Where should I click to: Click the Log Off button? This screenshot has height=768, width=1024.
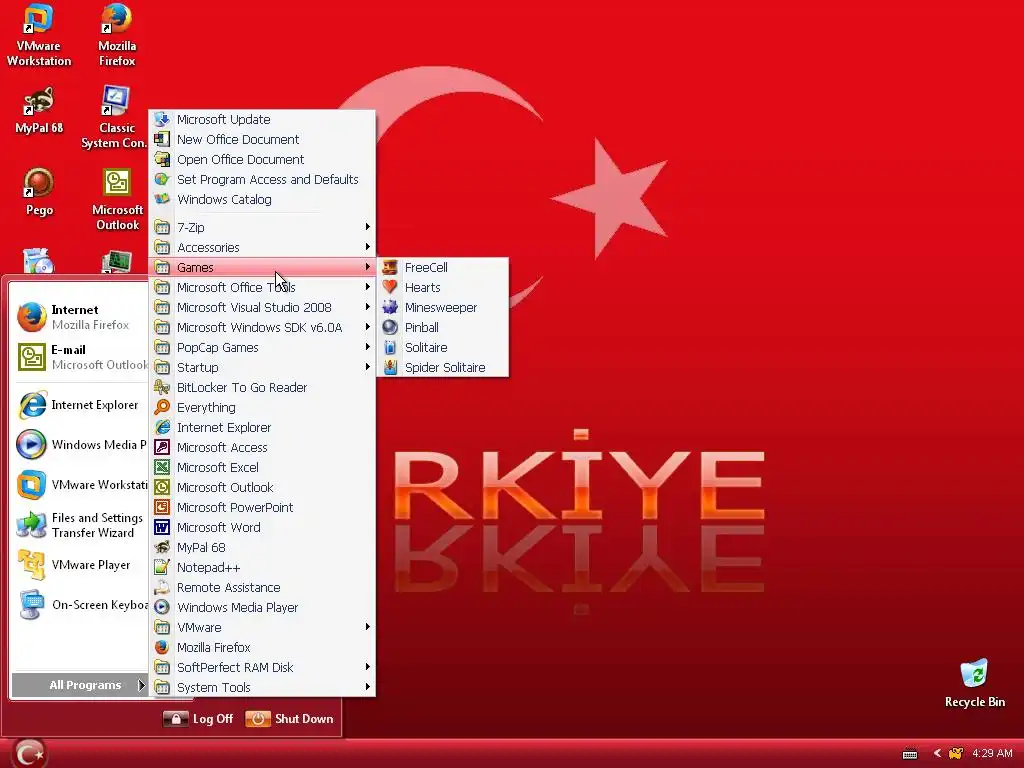coord(198,719)
